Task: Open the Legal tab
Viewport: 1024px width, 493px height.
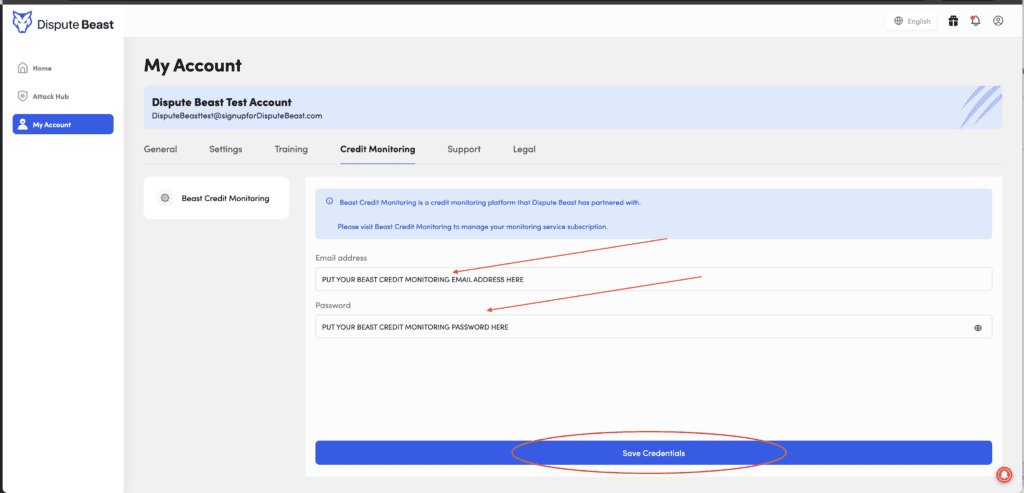Action: click(x=524, y=149)
